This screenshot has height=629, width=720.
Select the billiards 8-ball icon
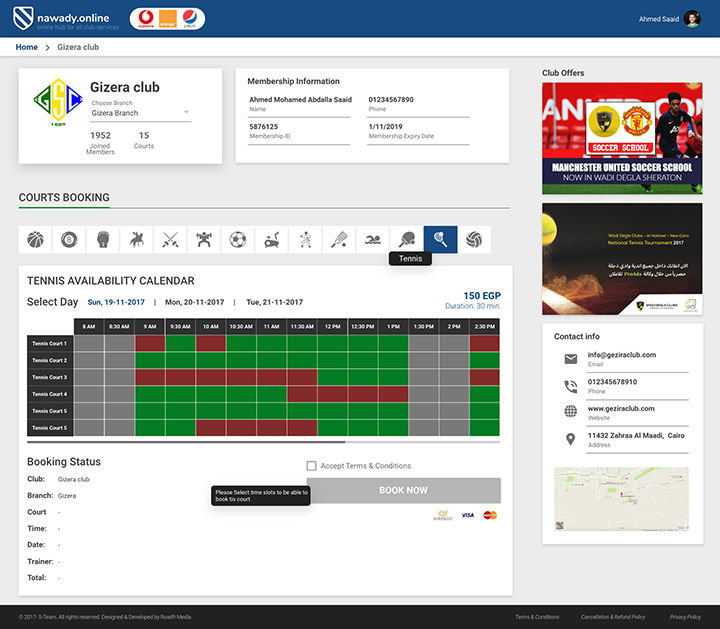pyautogui.click(x=69, y=240)
